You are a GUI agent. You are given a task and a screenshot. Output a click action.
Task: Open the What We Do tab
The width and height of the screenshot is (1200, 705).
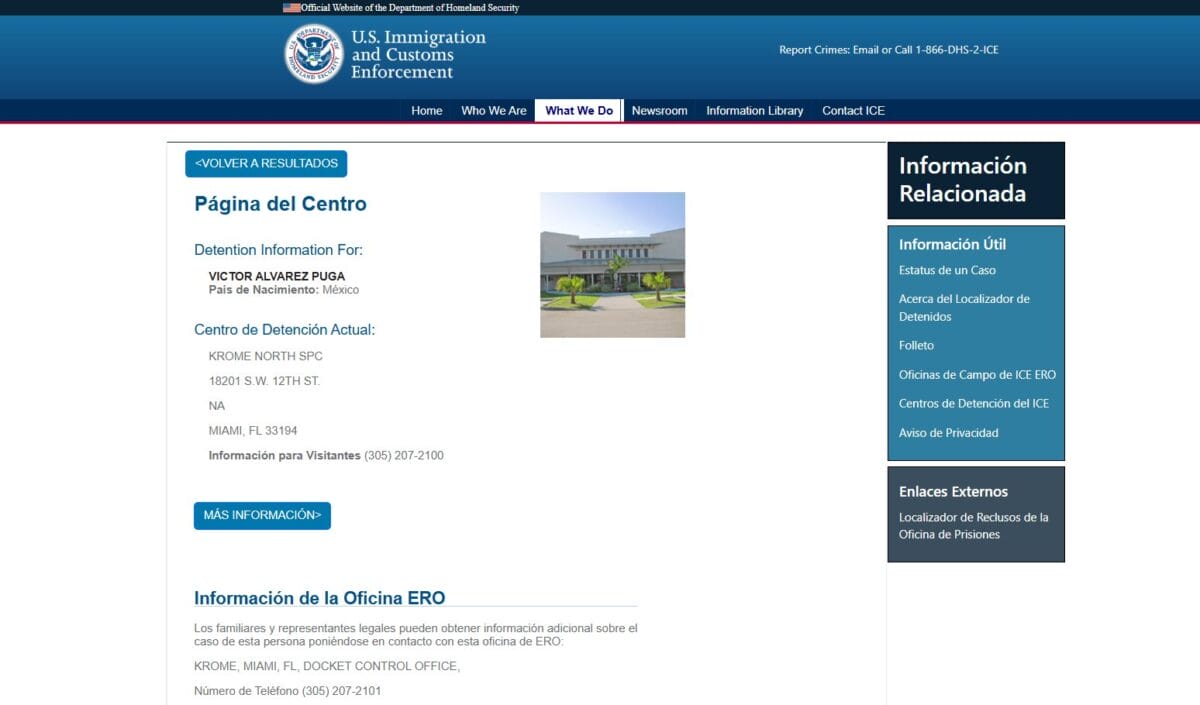579,111
